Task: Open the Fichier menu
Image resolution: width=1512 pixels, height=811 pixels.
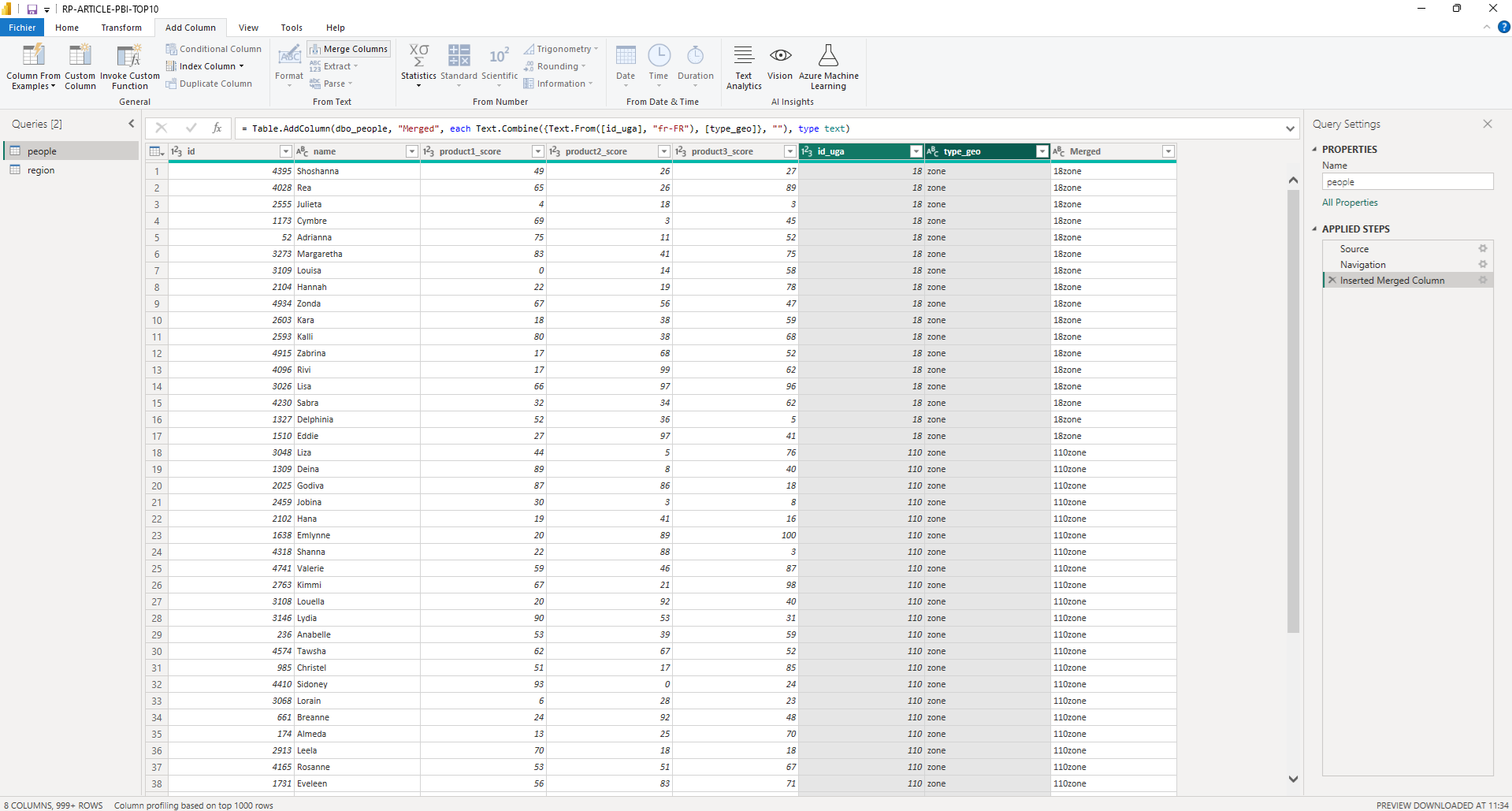Action: [22, 28]
